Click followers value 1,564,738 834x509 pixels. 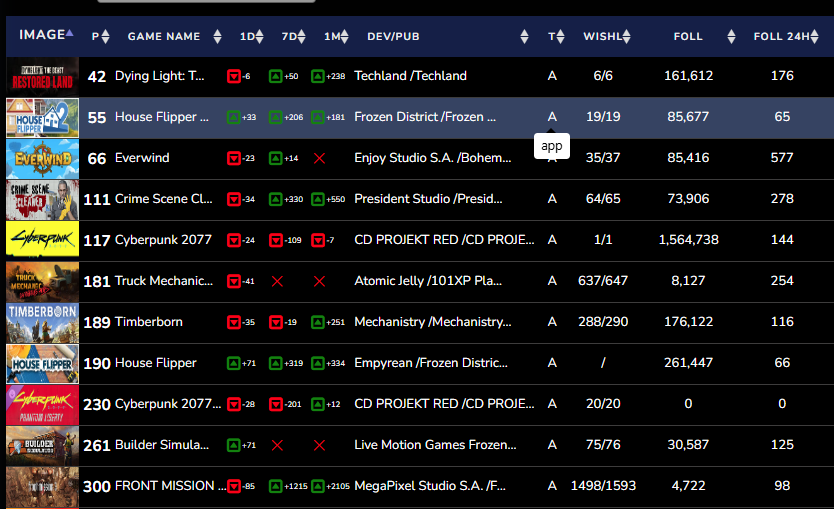(x=688, y=240)
